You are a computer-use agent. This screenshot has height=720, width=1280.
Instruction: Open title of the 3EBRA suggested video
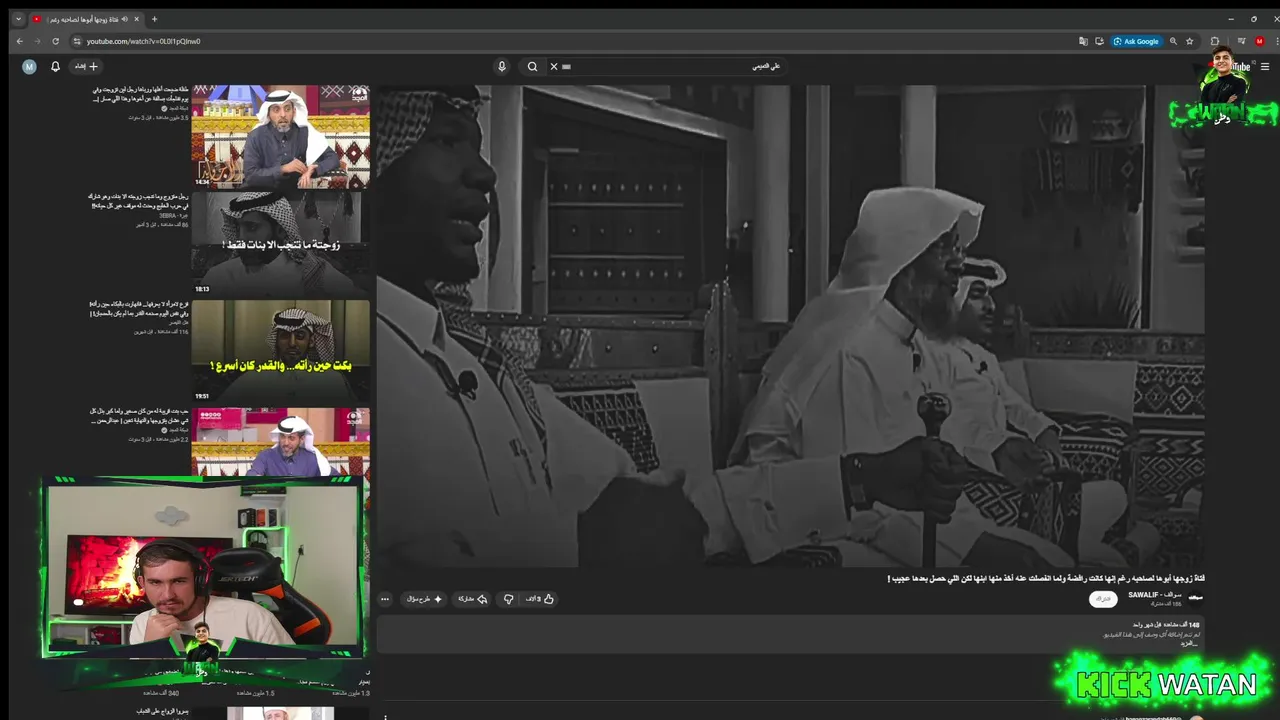[140, 201]
